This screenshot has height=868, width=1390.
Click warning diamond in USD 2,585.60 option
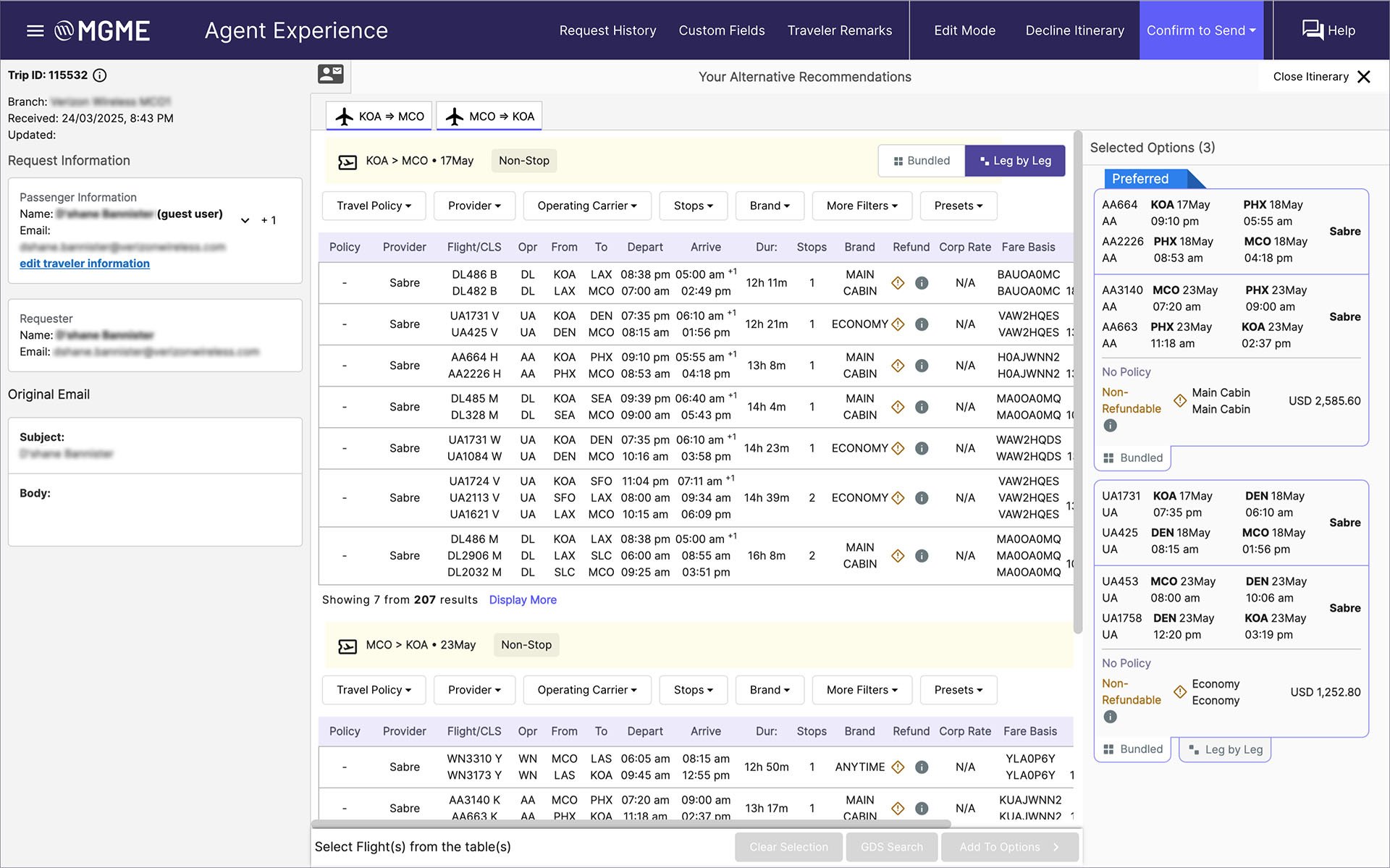(1180, 400)
